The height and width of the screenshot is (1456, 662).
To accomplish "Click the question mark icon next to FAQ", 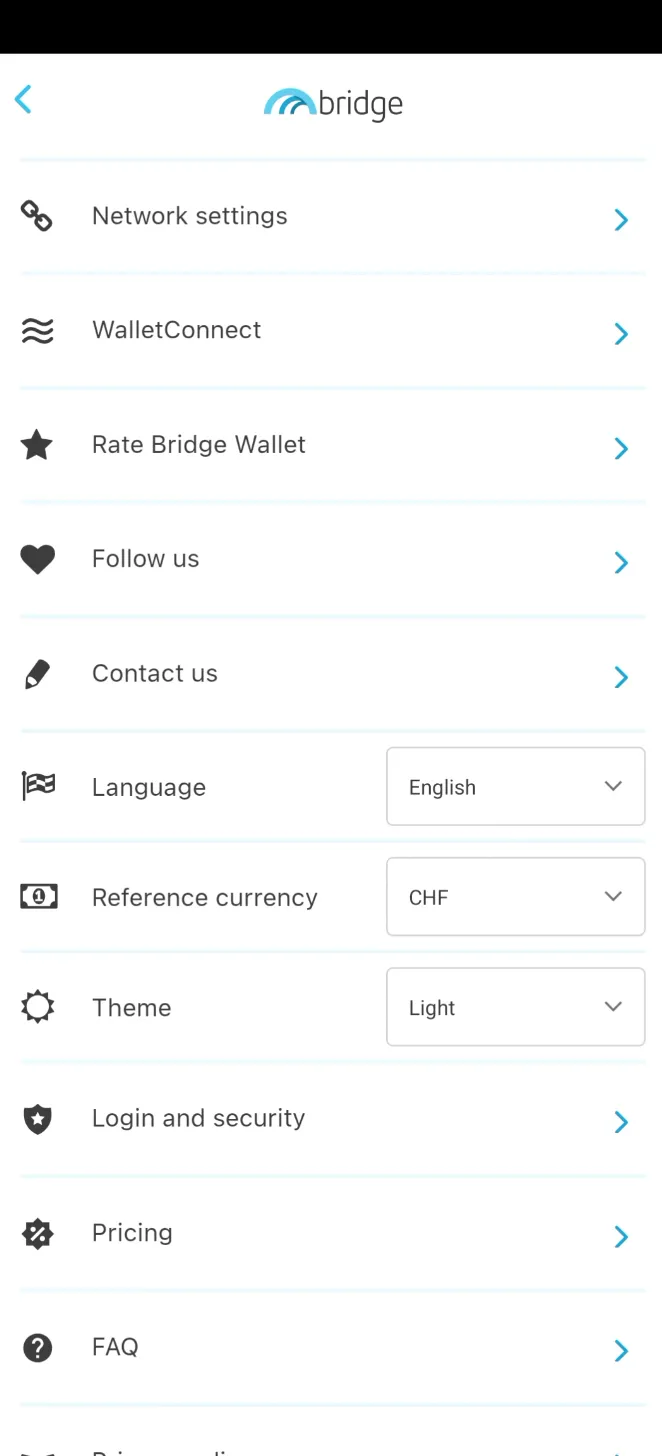I will (37, 1347).
